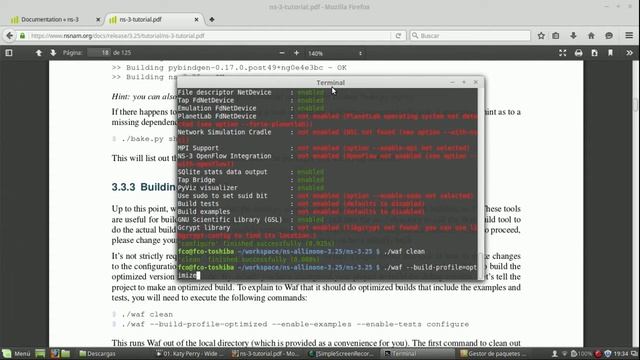Go to next PDF page
The image size is (640, 360).
[x=53, y=53]
